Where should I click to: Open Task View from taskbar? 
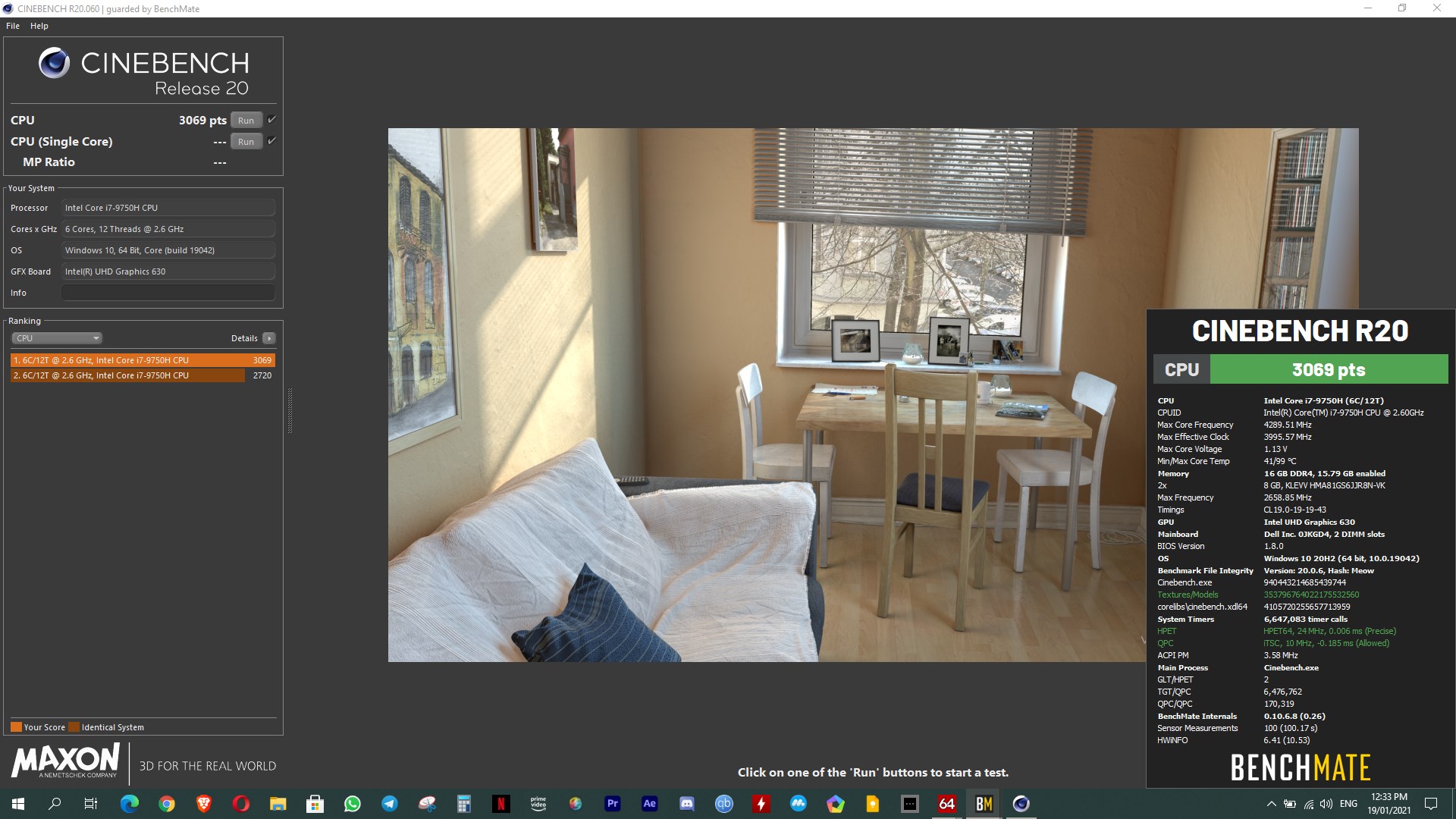91,804
